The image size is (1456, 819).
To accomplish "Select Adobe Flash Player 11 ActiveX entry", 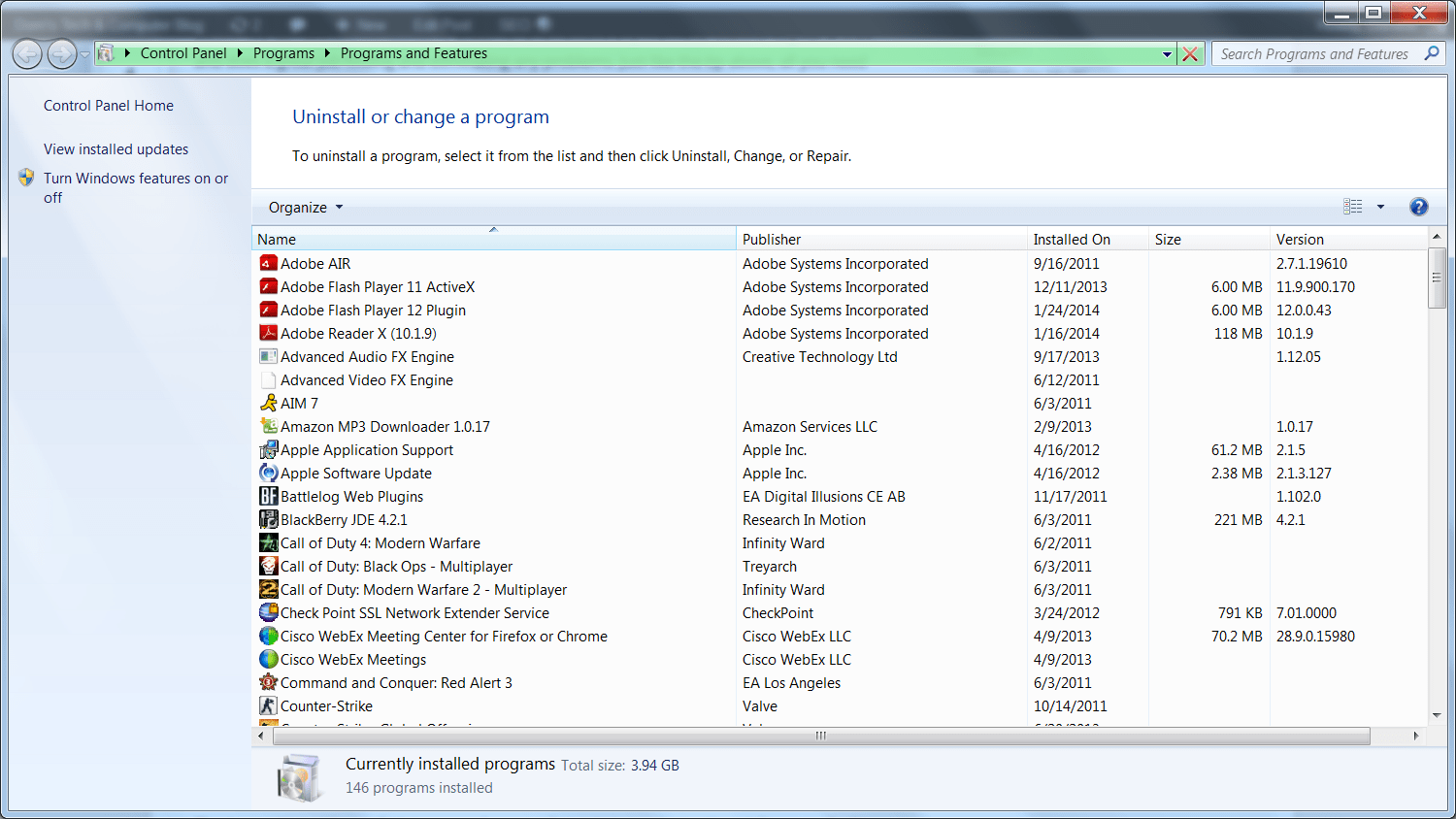I will (x=377, y=286).
